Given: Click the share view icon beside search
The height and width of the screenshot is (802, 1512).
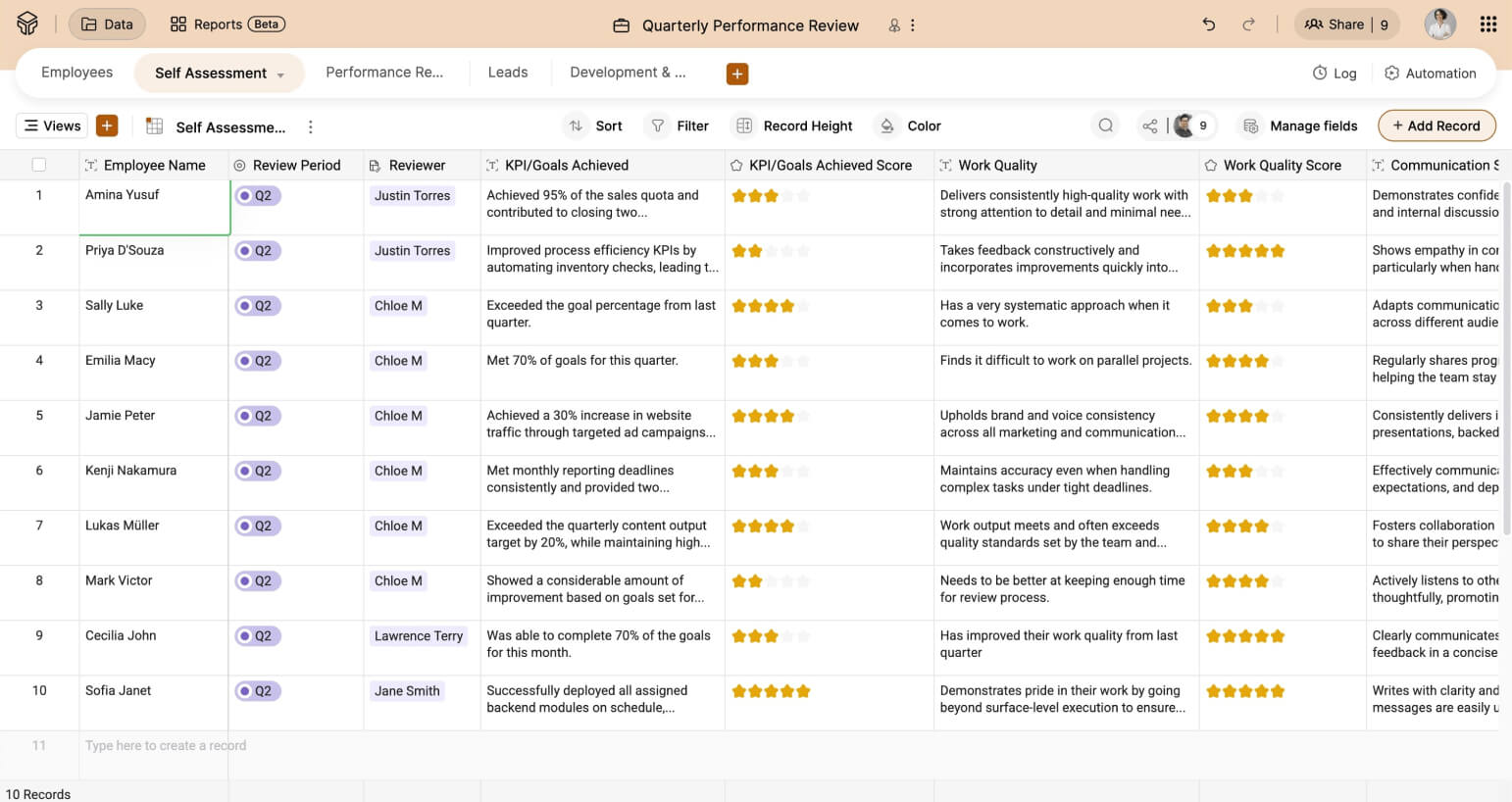Looking at the screenshot, I should tap(1149, 125).
